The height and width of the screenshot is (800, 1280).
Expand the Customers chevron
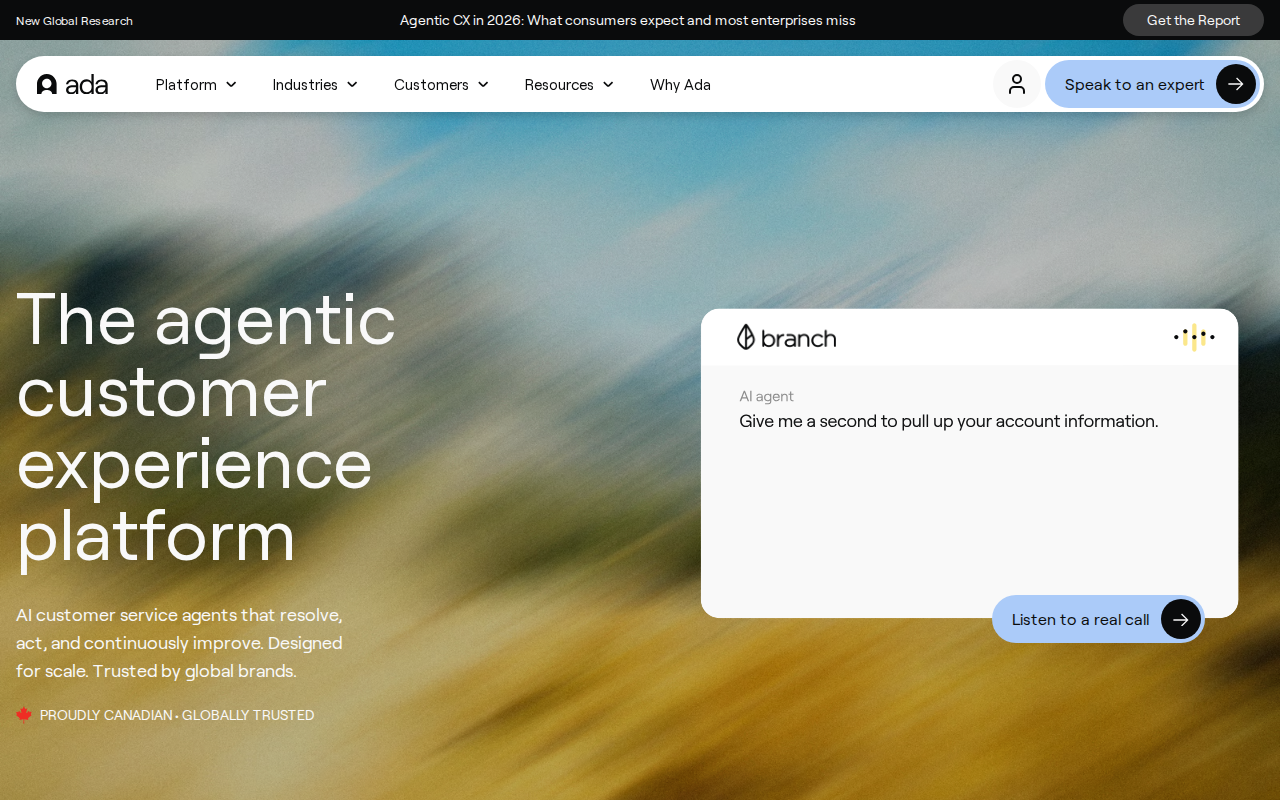pos(483,85)
